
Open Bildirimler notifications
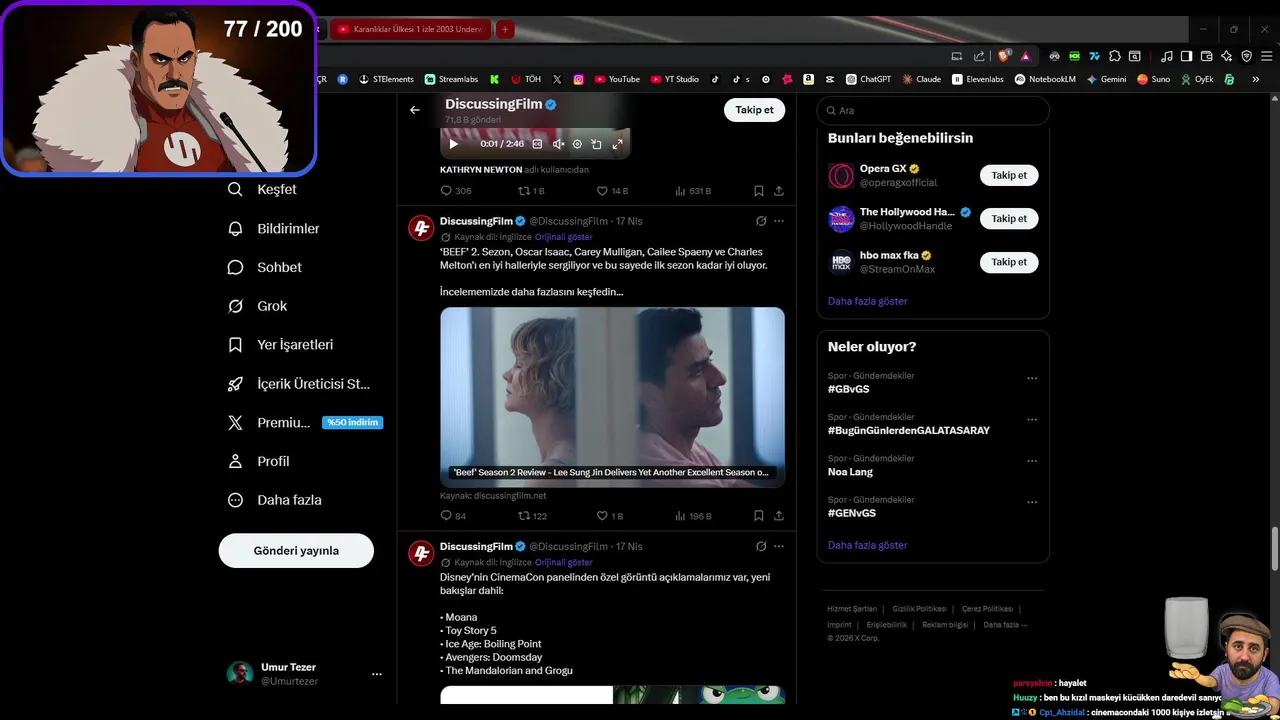[x=274, y=228]
